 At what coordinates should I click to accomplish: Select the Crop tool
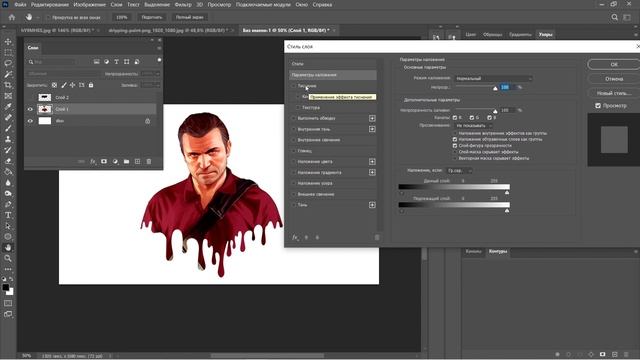[8, 85]
